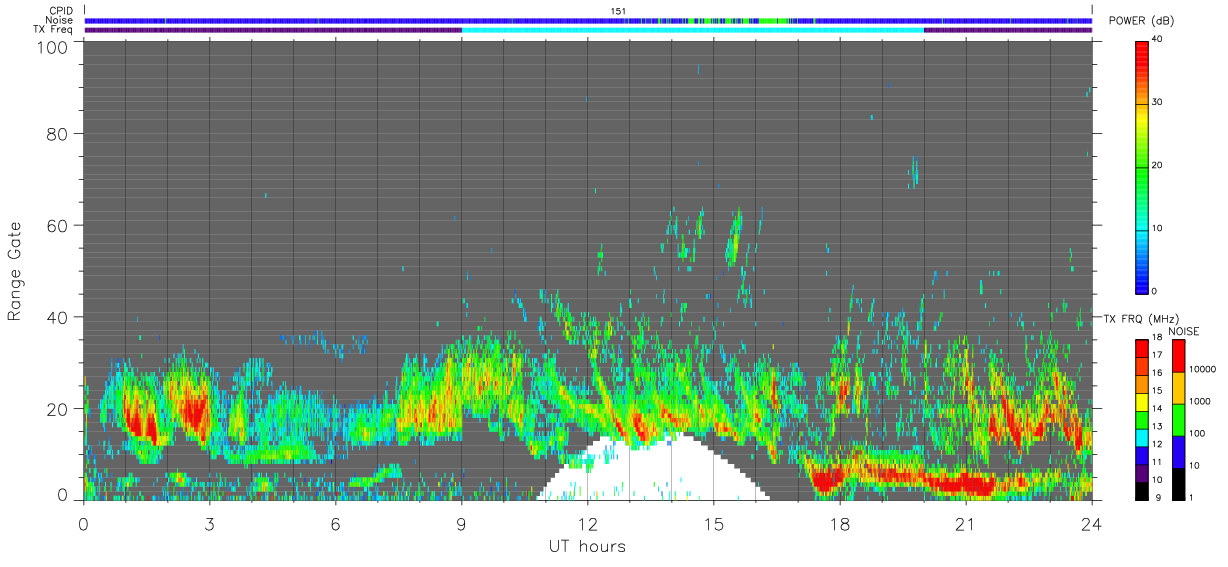Click the x-axis tick label 15
The height and width of the screenshot is (567, 1228).
click(713, 524)
